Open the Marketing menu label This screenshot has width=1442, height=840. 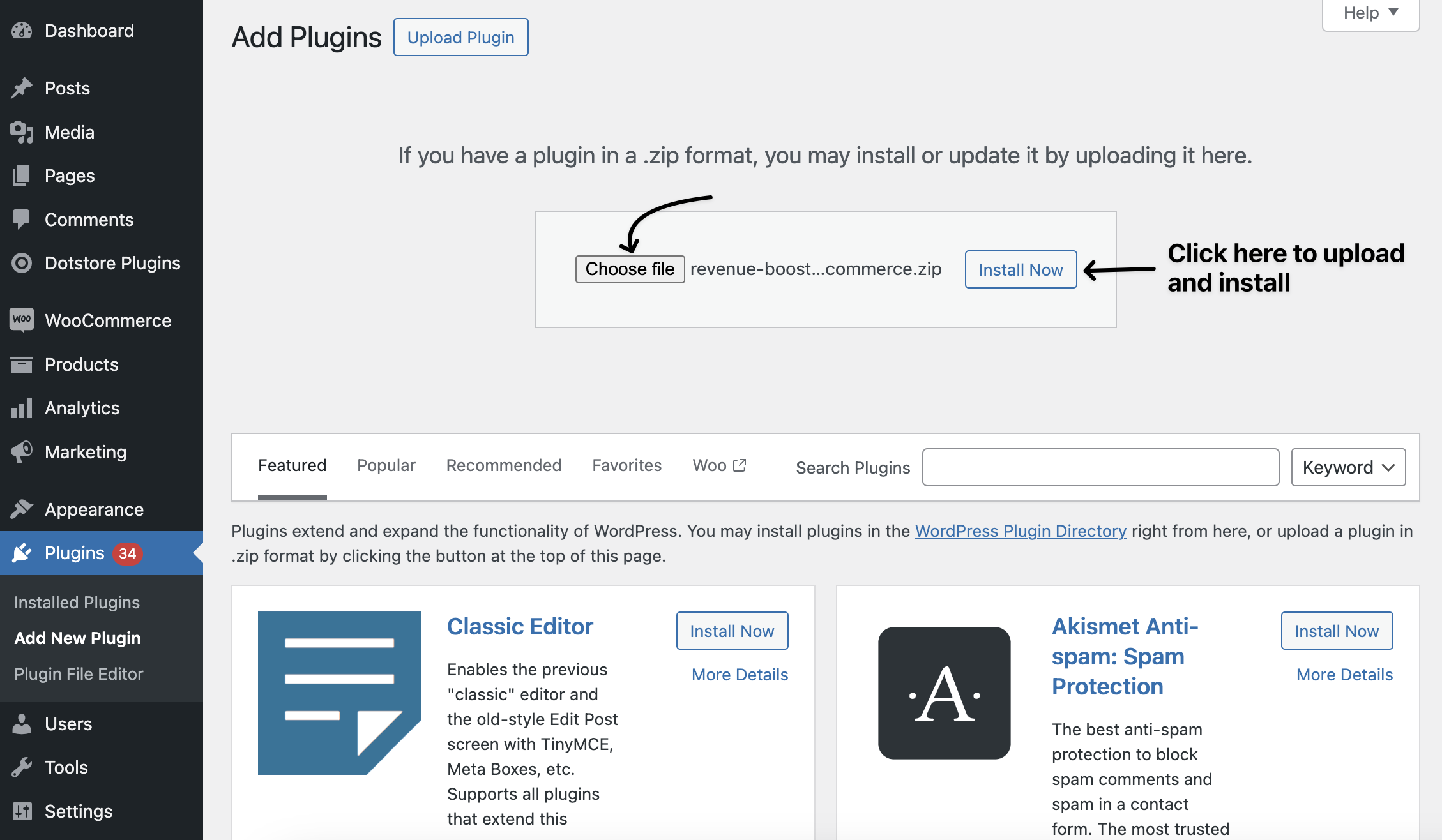pyautogui.click(x=86, y=452)
